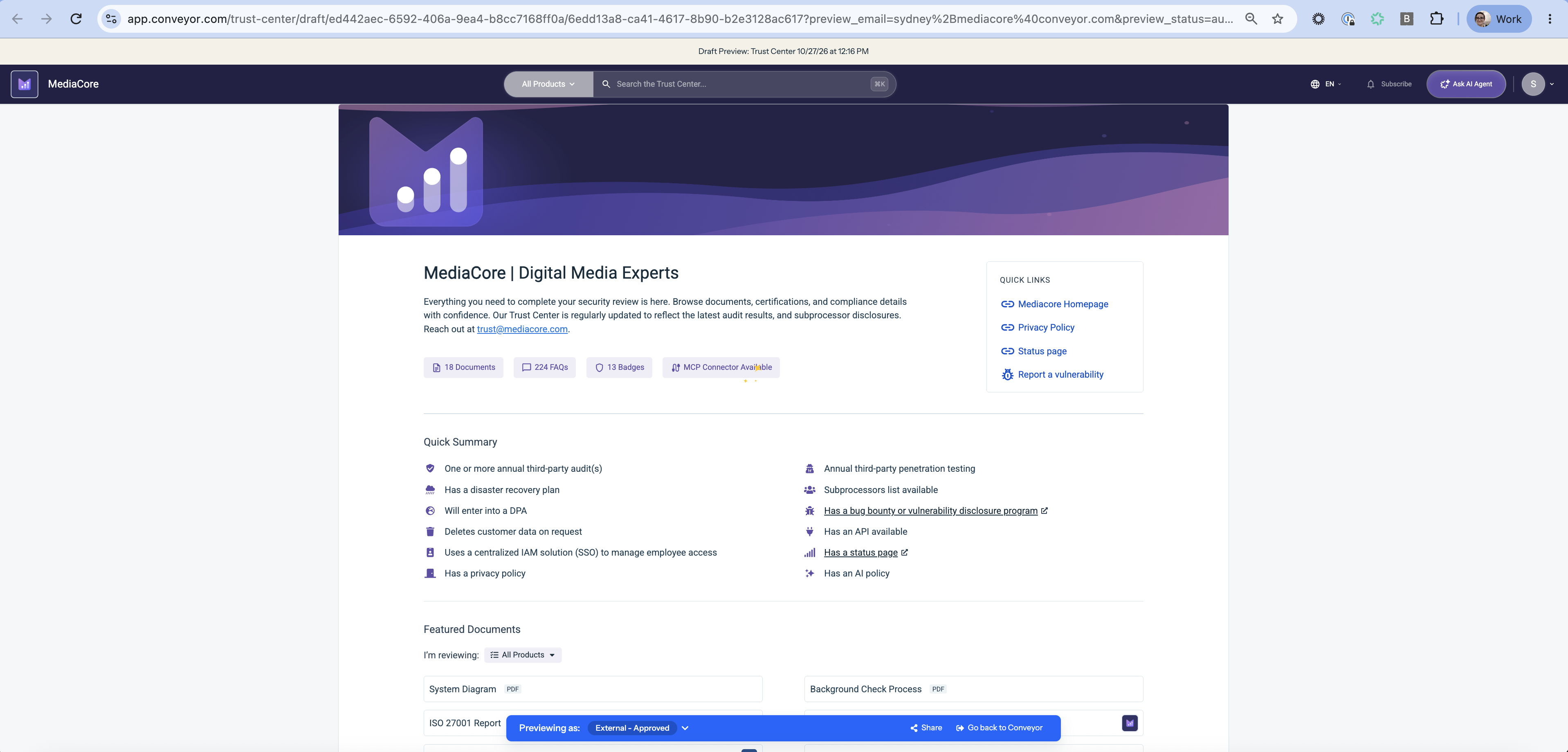Screen dimensions: 1568x752
Task: Click the 13 Badges chip
Action: (x=619, y=367)
